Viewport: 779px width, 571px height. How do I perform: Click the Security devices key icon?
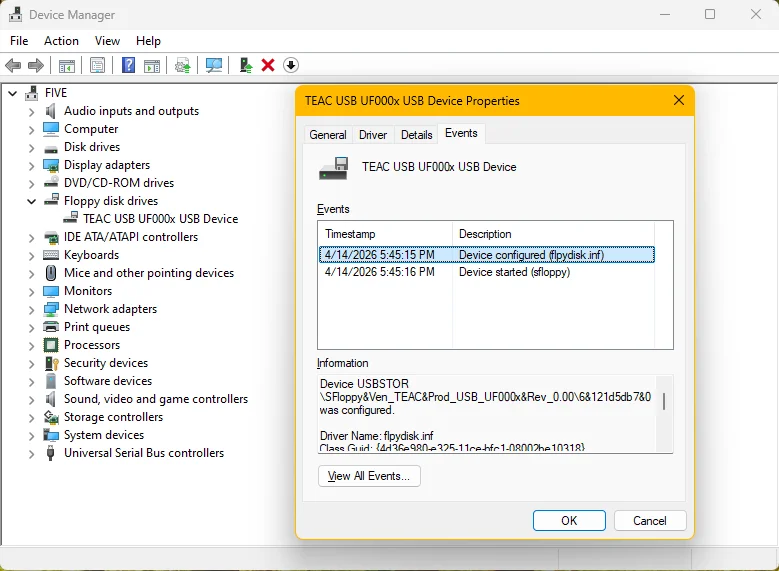point(51,363)
